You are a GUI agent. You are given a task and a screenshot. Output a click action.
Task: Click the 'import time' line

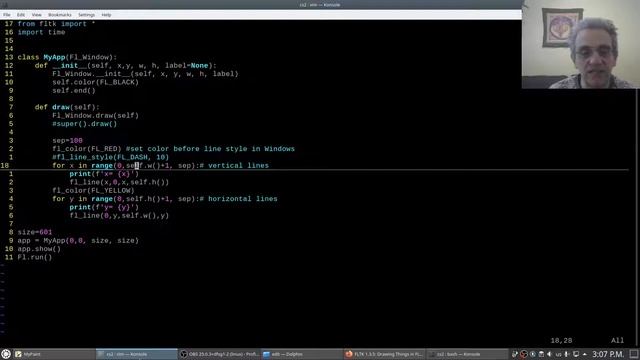(41, 32)
